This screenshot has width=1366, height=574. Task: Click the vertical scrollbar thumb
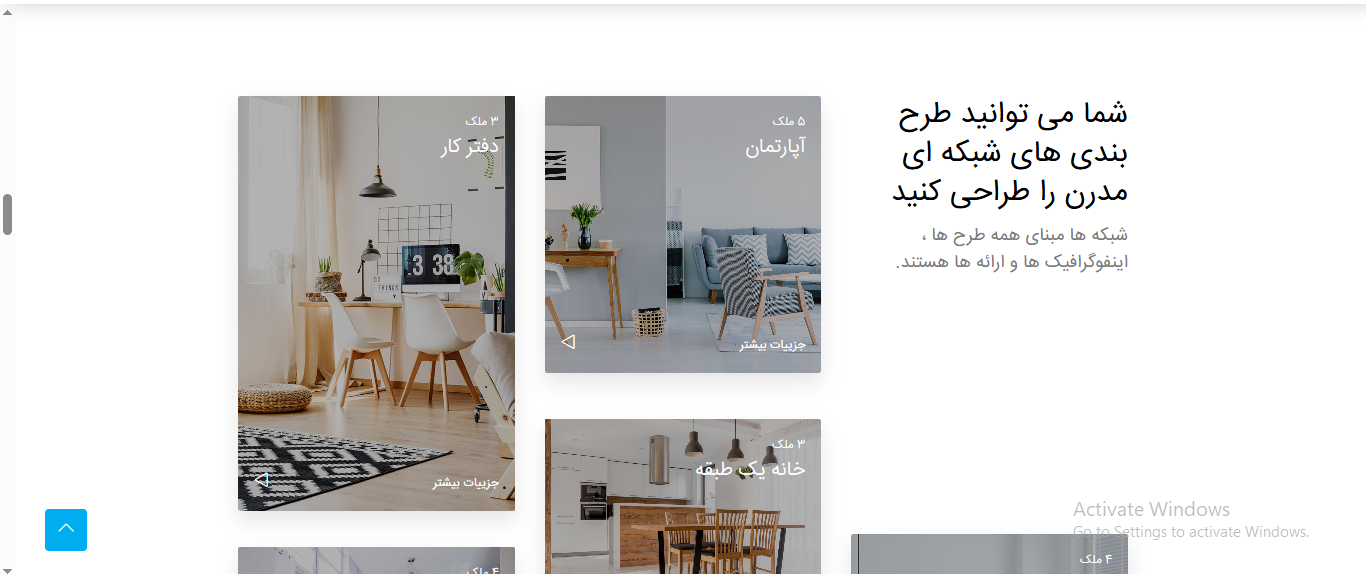click(7, 215)
